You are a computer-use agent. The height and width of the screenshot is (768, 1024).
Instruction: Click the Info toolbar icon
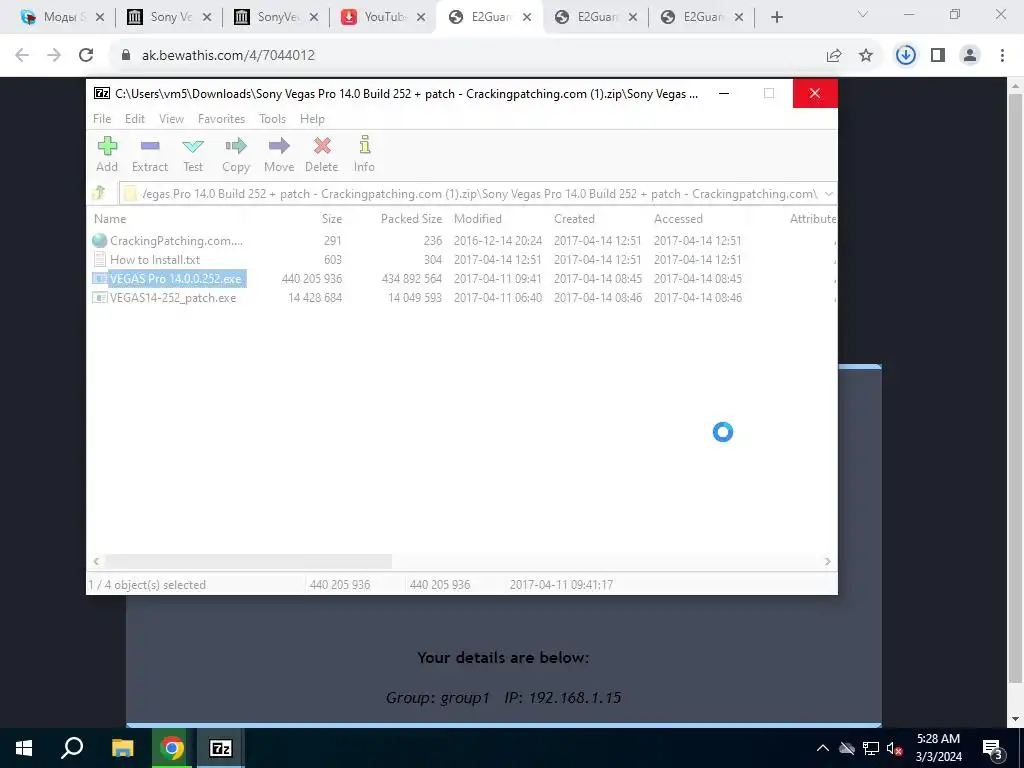(364, 154)
